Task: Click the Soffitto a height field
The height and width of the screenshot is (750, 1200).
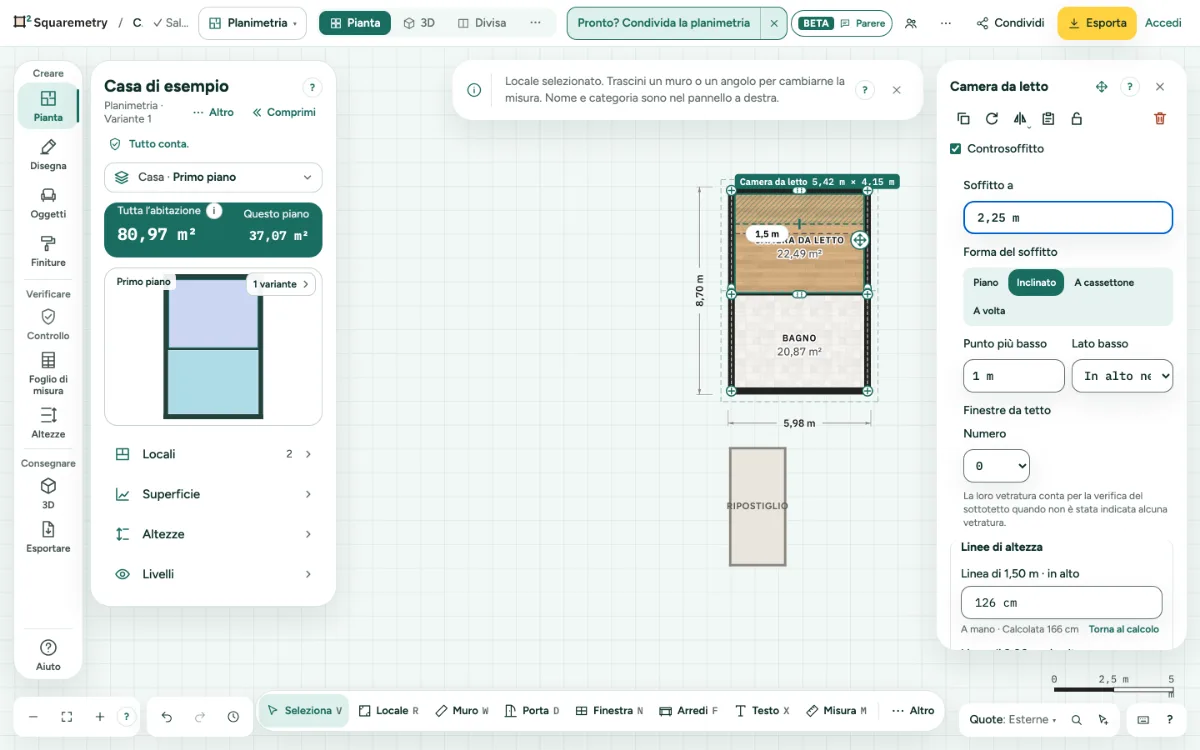Action: (1068, 218)
